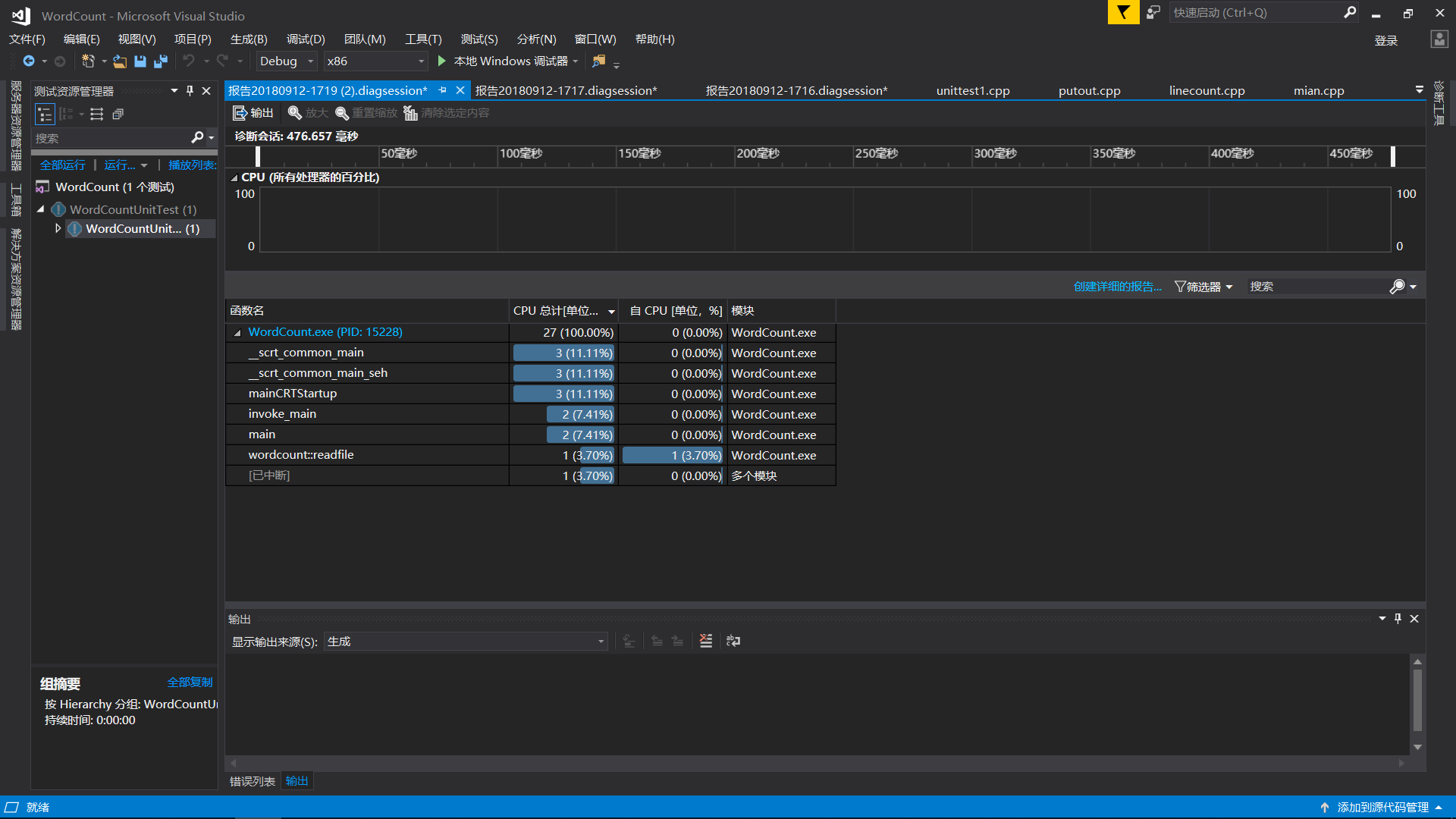Click the 输出 export icon in report toolbar

pos(240,113)
